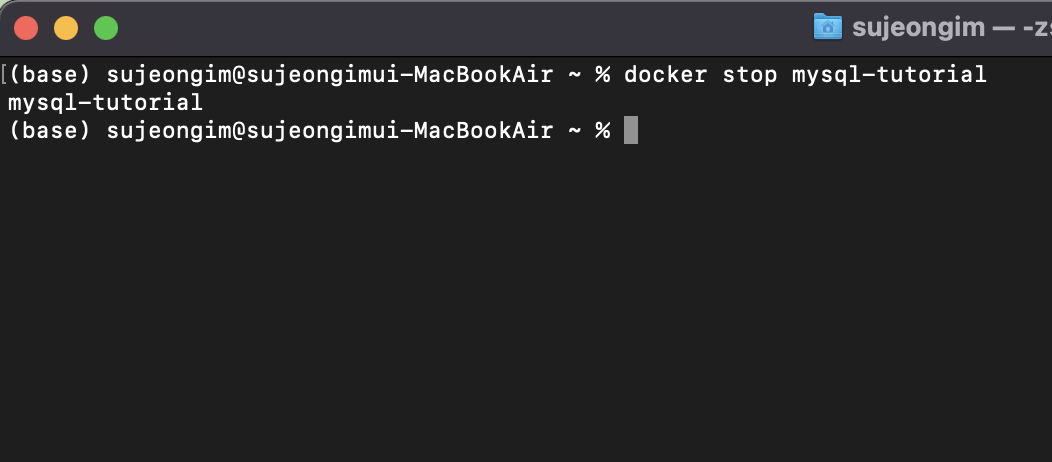Click the tilde on the current prompt line

point(574,131)
